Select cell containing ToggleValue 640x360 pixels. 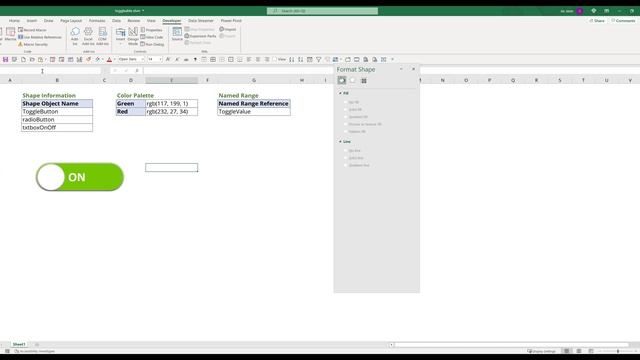point(254,111)
